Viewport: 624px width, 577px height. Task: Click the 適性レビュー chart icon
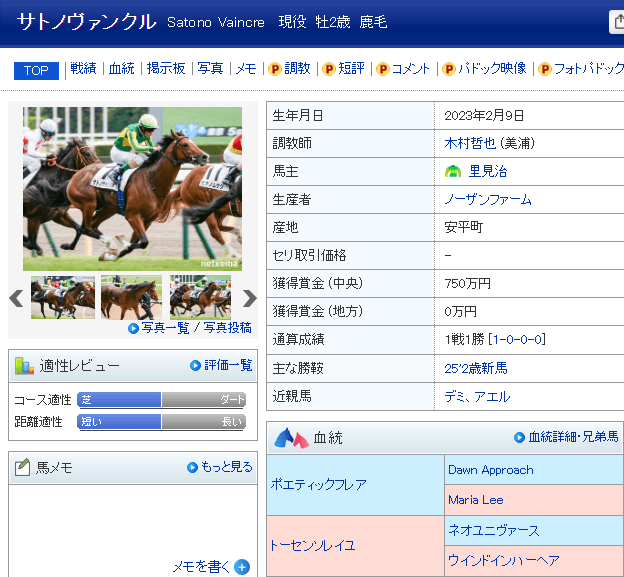(x=24, y=366)
